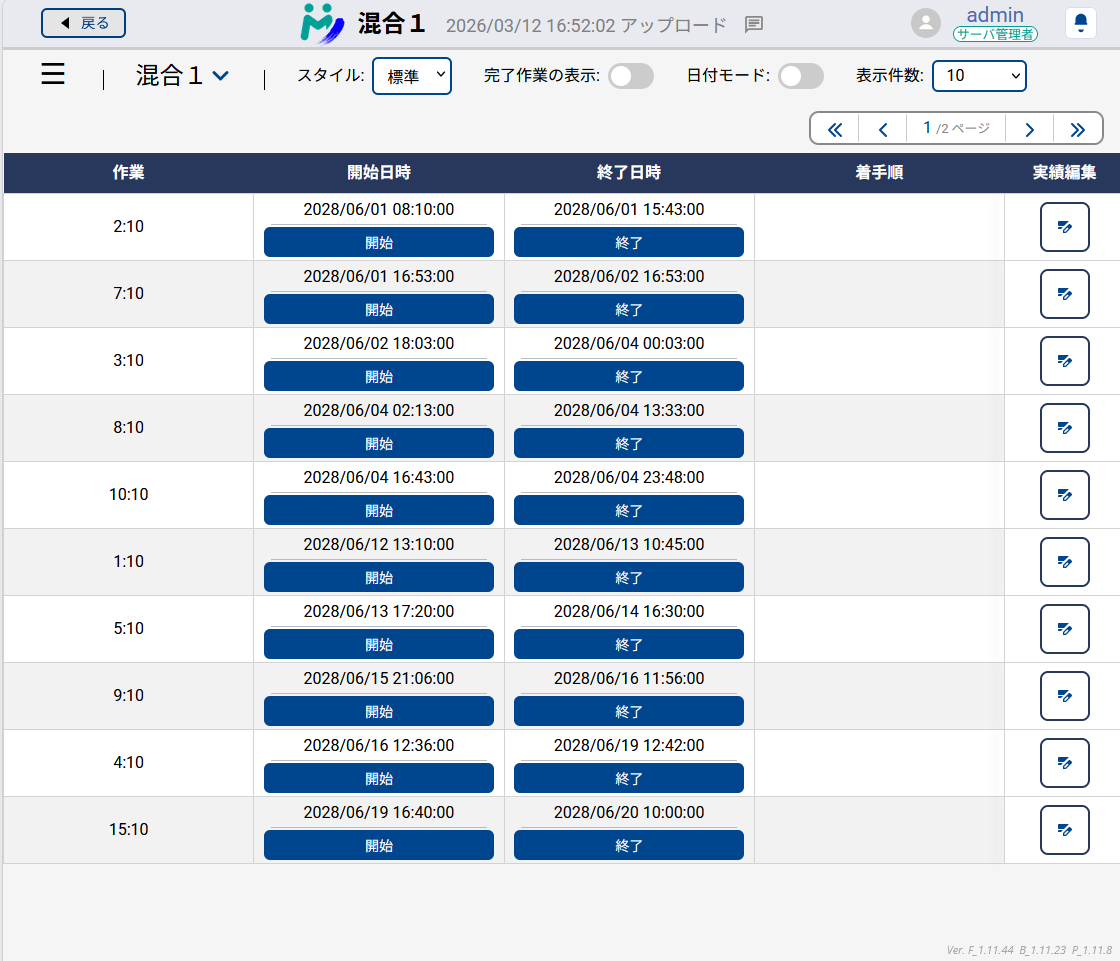Image resolution: width=1120 pixels, height=961 pixels.
Task: Finish task 1:10 with 終了 button
Action: [629, 577]
